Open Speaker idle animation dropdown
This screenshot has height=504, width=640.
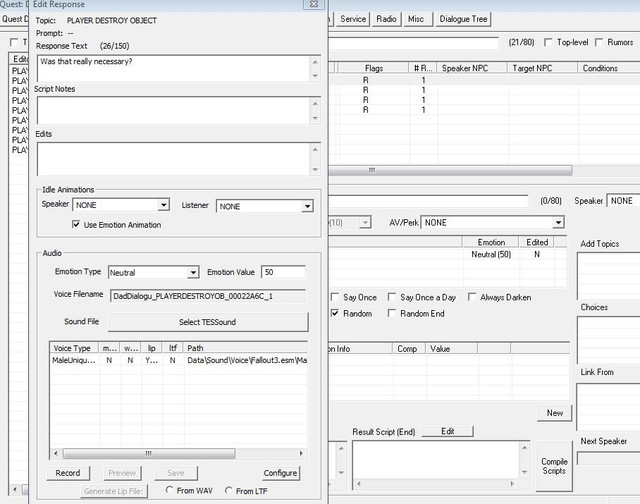click(164, 204)
